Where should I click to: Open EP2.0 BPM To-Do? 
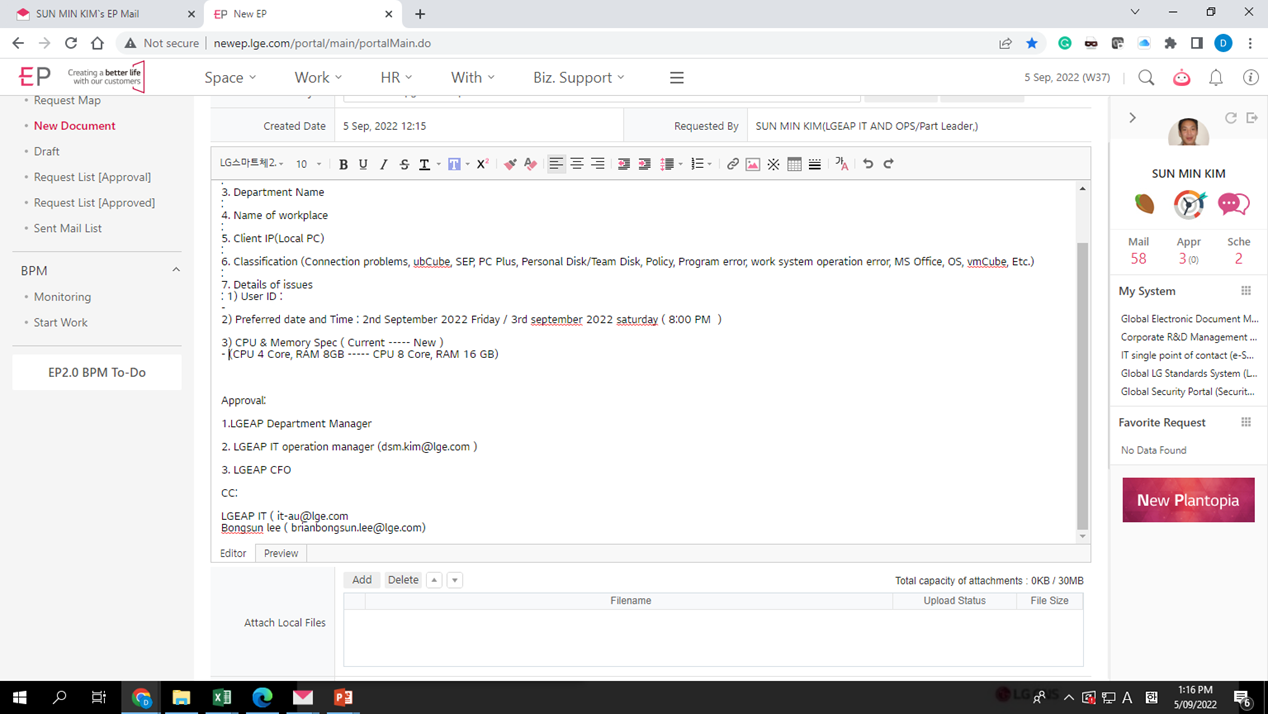(97, 372)
